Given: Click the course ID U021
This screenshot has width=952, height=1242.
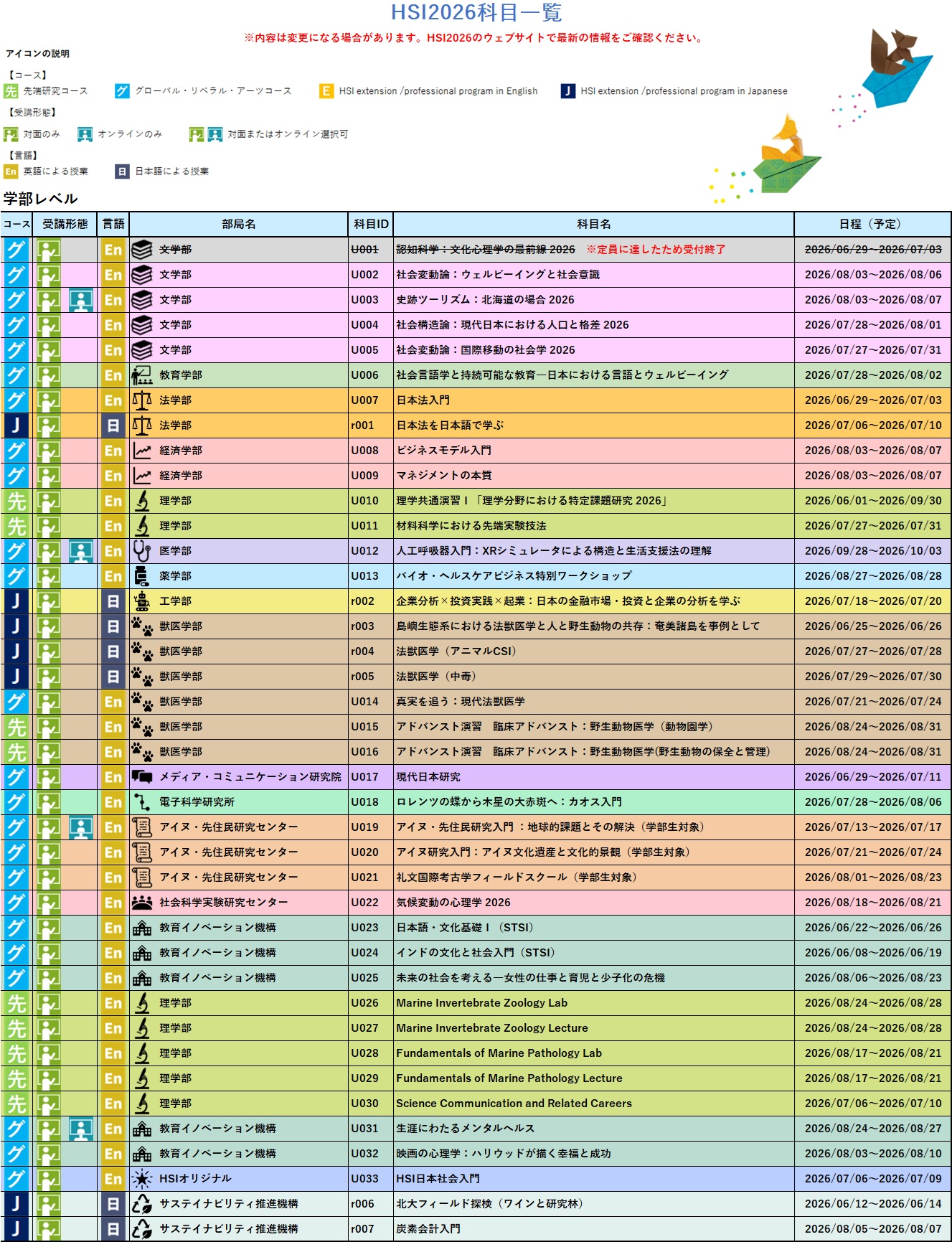Looking at the screenshot, I should pyautogui.click(x=364, y=878).
